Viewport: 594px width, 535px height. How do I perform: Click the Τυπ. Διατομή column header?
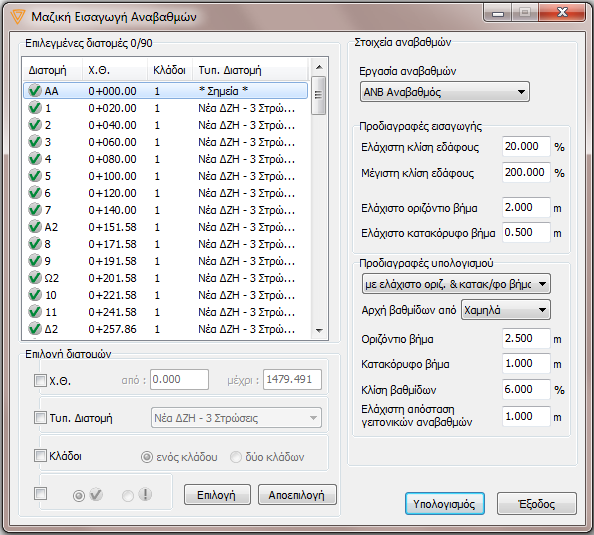250,70
